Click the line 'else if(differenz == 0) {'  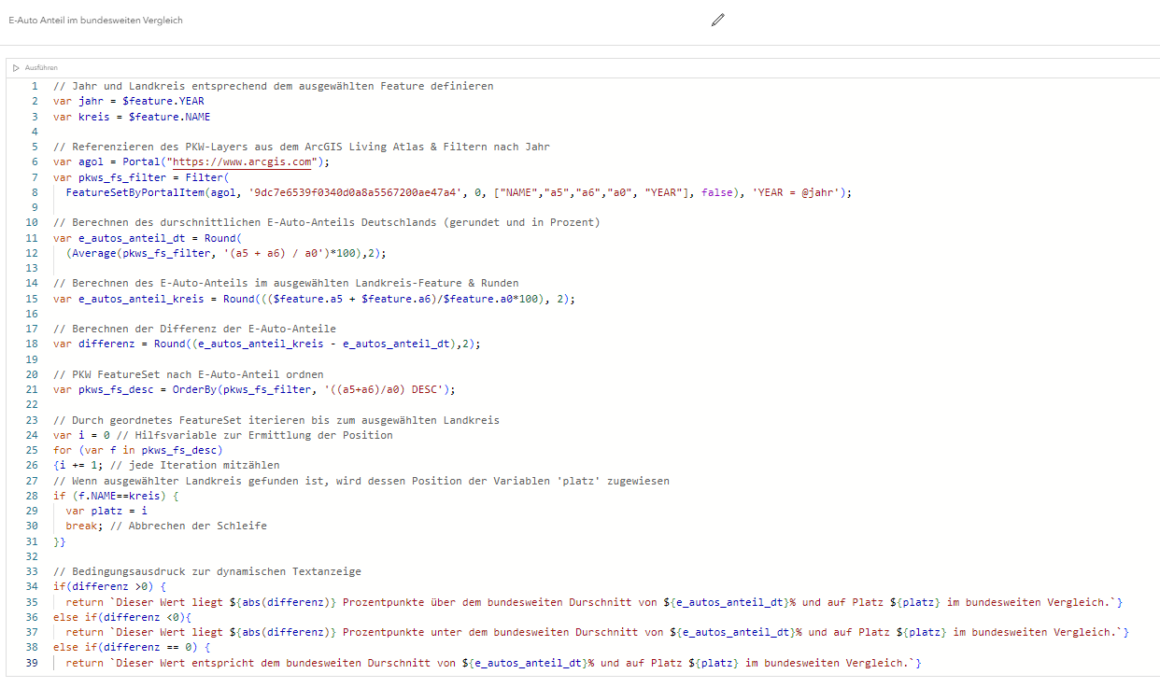coord(132,647)
